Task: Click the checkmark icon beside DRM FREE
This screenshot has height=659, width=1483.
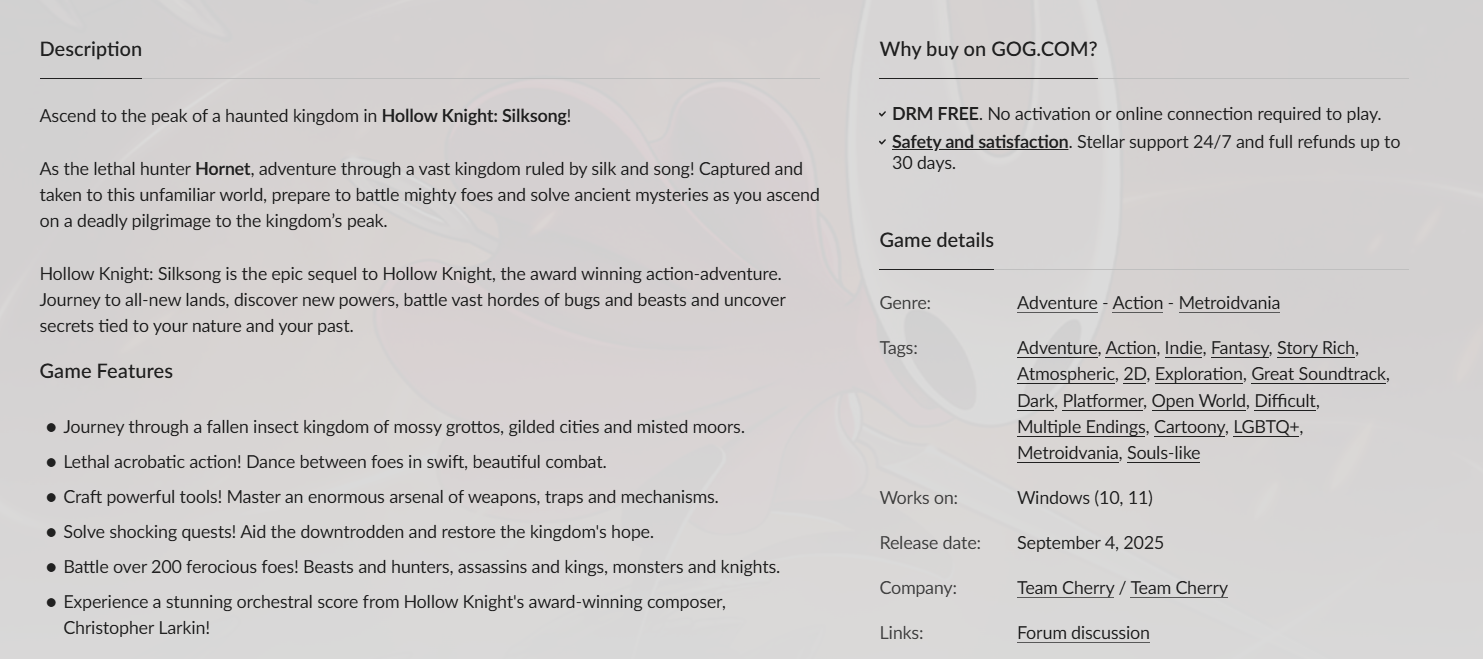Action: pyautogui.click(x=883, y=115)
